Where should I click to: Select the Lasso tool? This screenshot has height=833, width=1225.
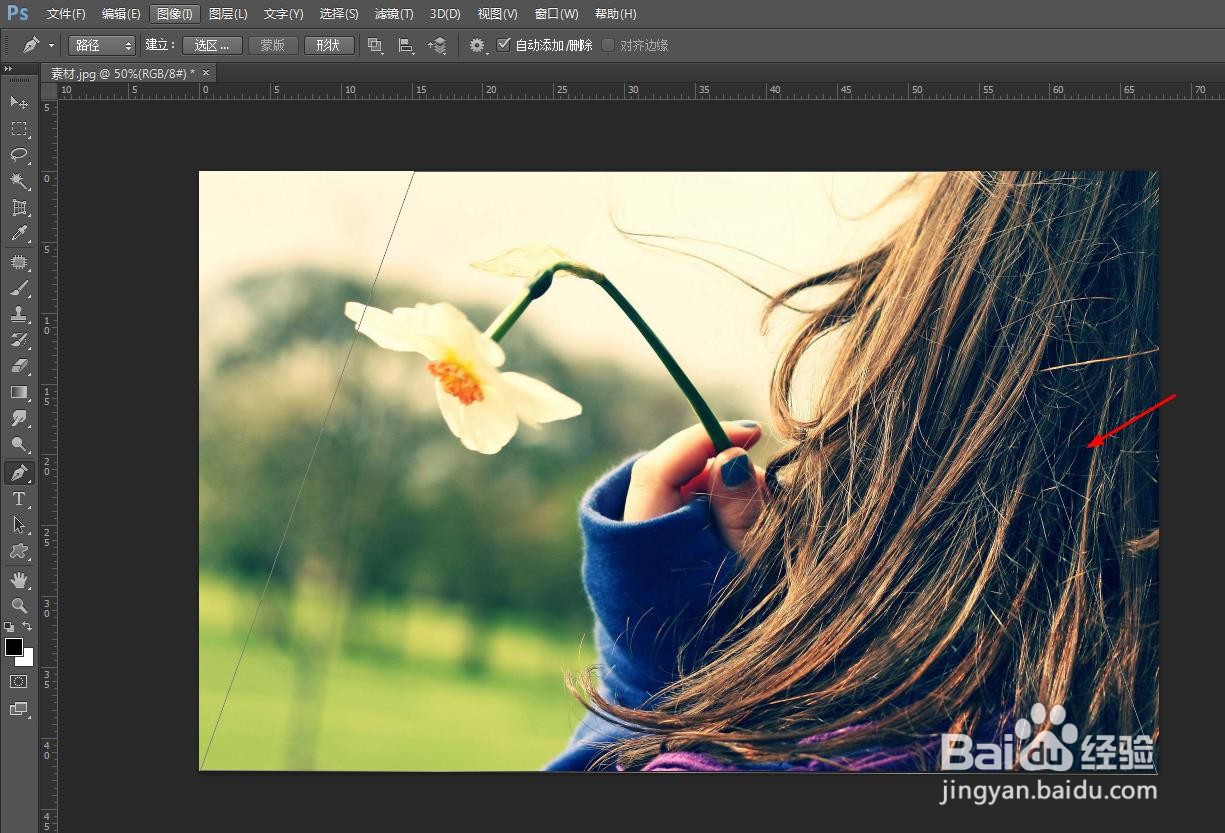(x=19, y=155)
